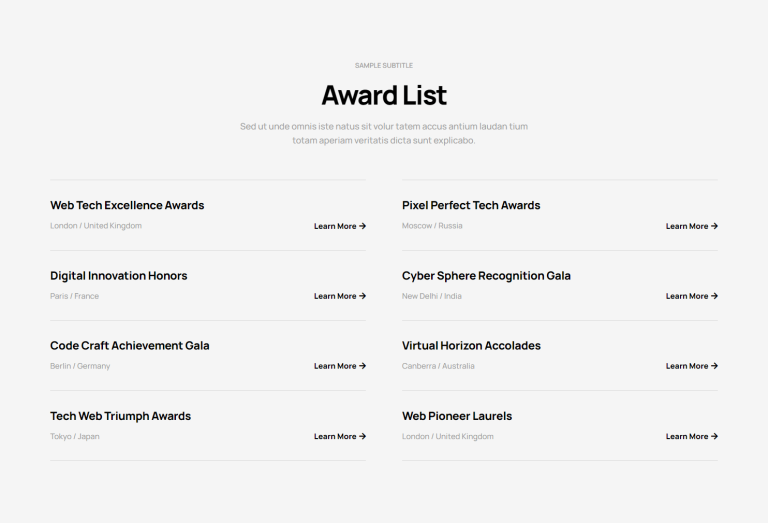The height and width of the screenshot is (523, 768).
Task: Follow Learn More link for Digital Innovation Honors
Action: (x=335, y=296)
